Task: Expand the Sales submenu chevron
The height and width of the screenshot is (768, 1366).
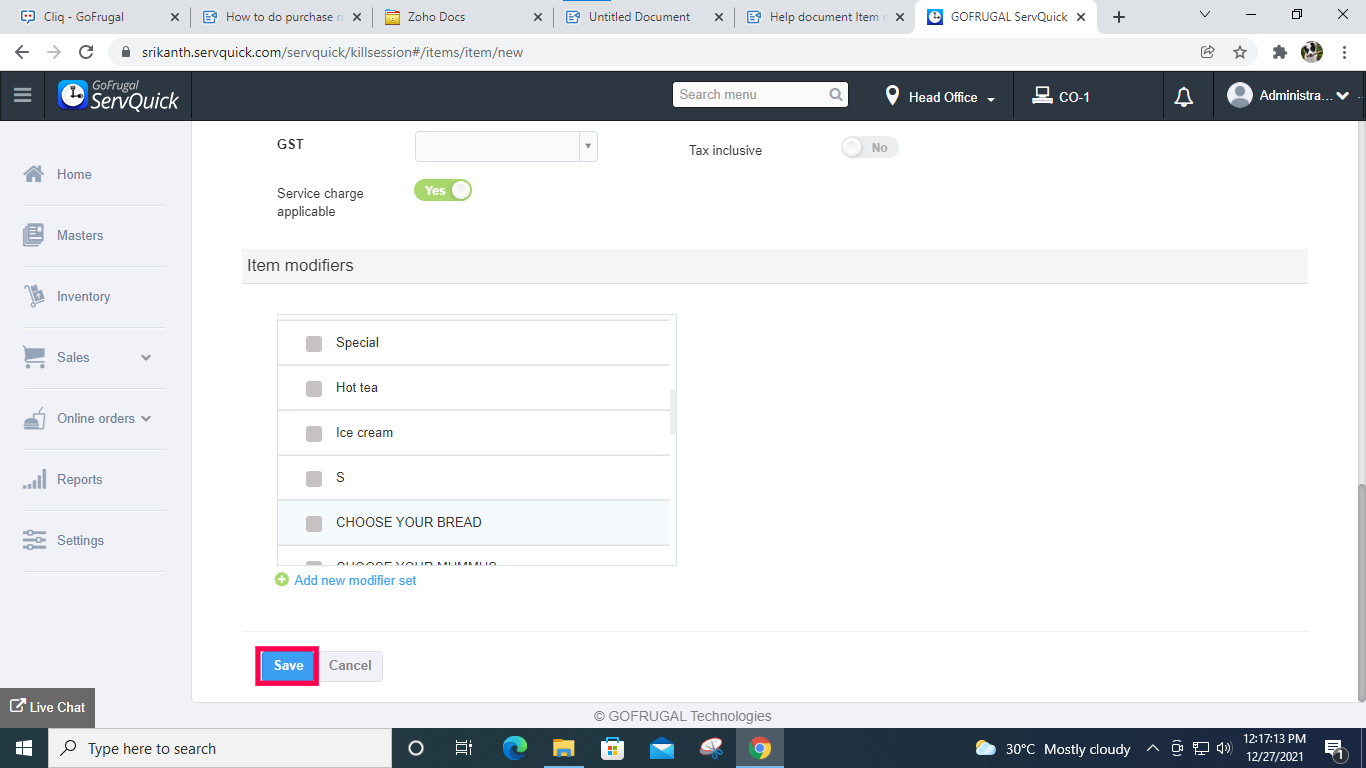Action: click(146, 357)
